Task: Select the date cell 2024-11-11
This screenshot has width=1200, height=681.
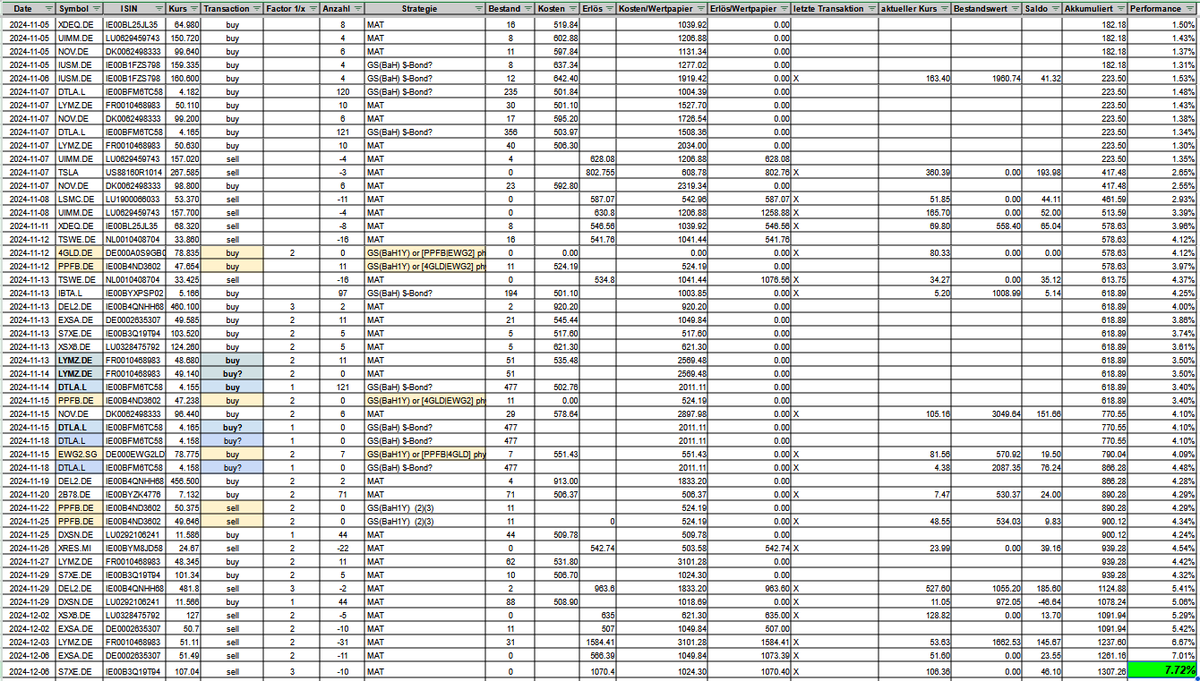Action: tap(27, 226)
